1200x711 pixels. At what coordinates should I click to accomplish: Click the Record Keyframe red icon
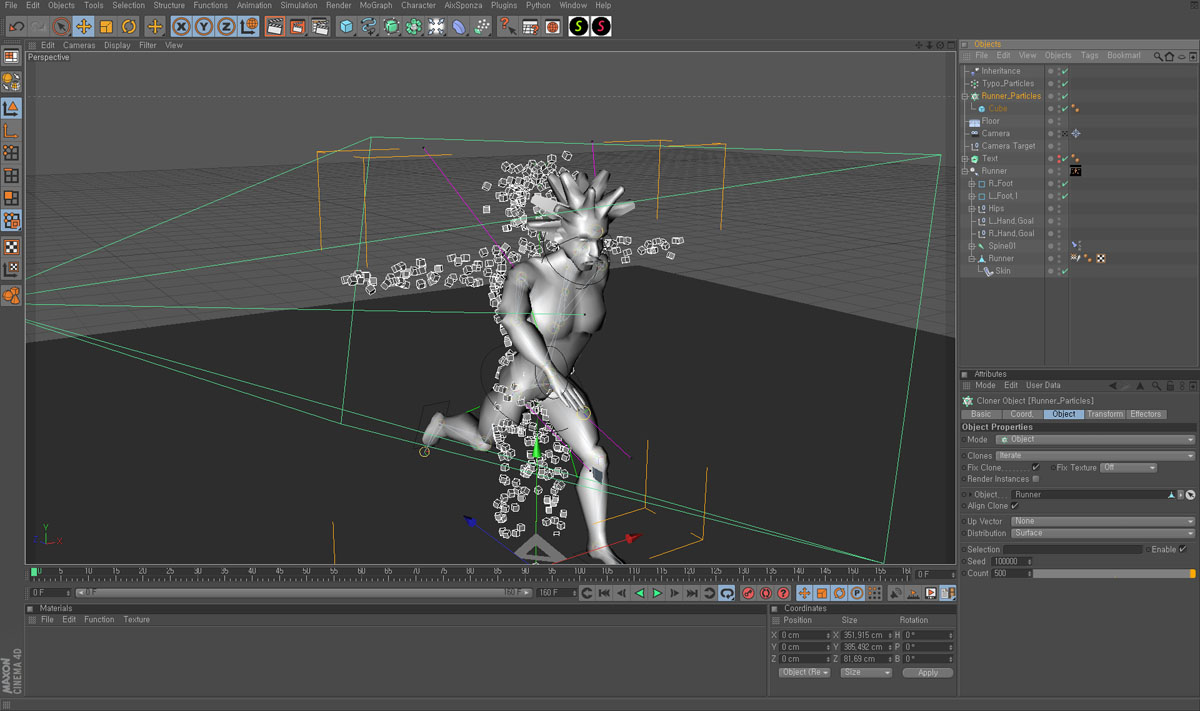pos(748,594)
